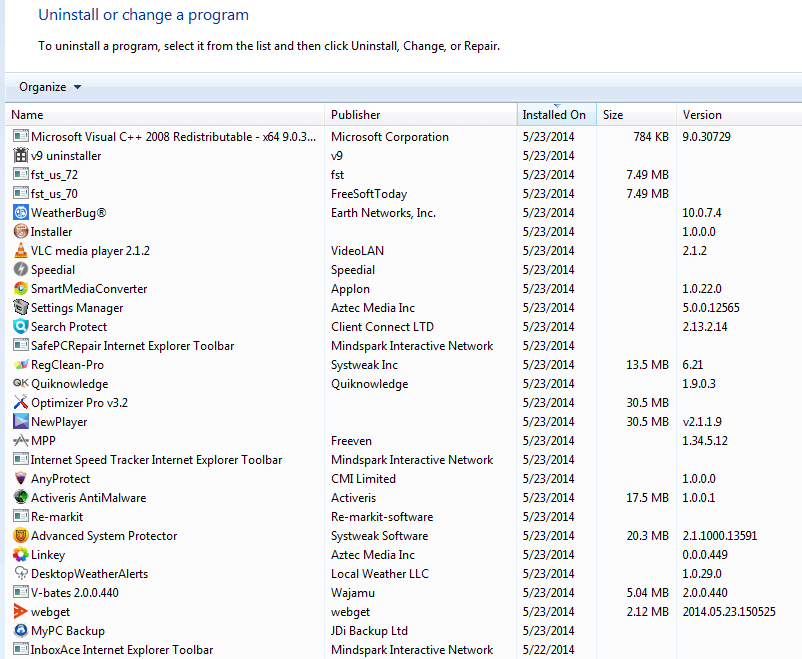Click the Size column header

point(613,115)
